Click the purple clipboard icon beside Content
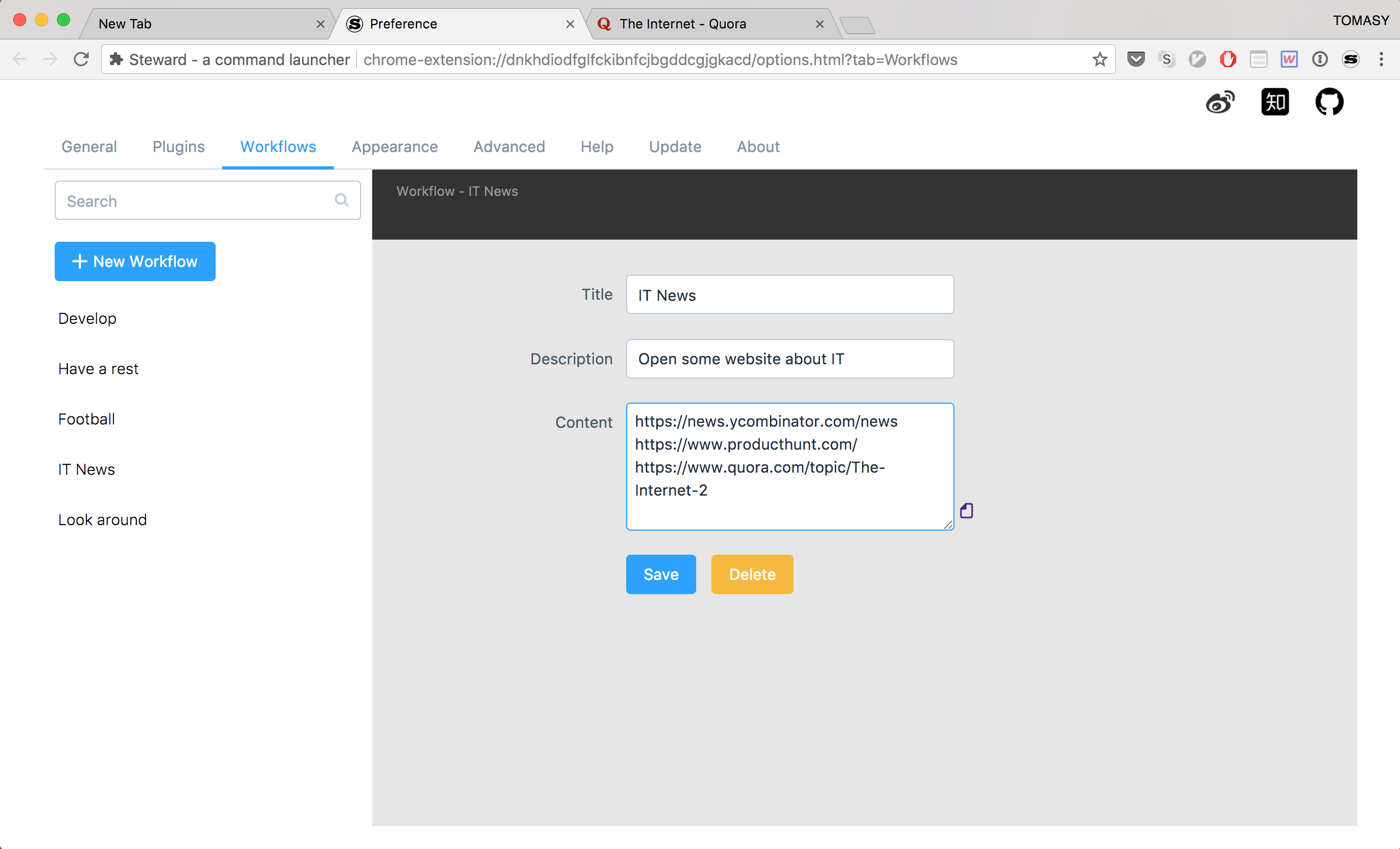 (x=966, y=510)
